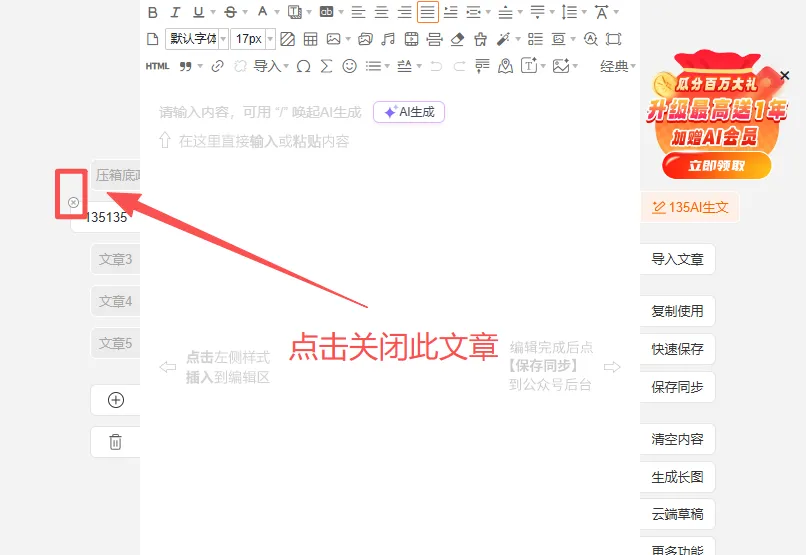Open the image insert dropdown arrow

[x=348, y=39]
